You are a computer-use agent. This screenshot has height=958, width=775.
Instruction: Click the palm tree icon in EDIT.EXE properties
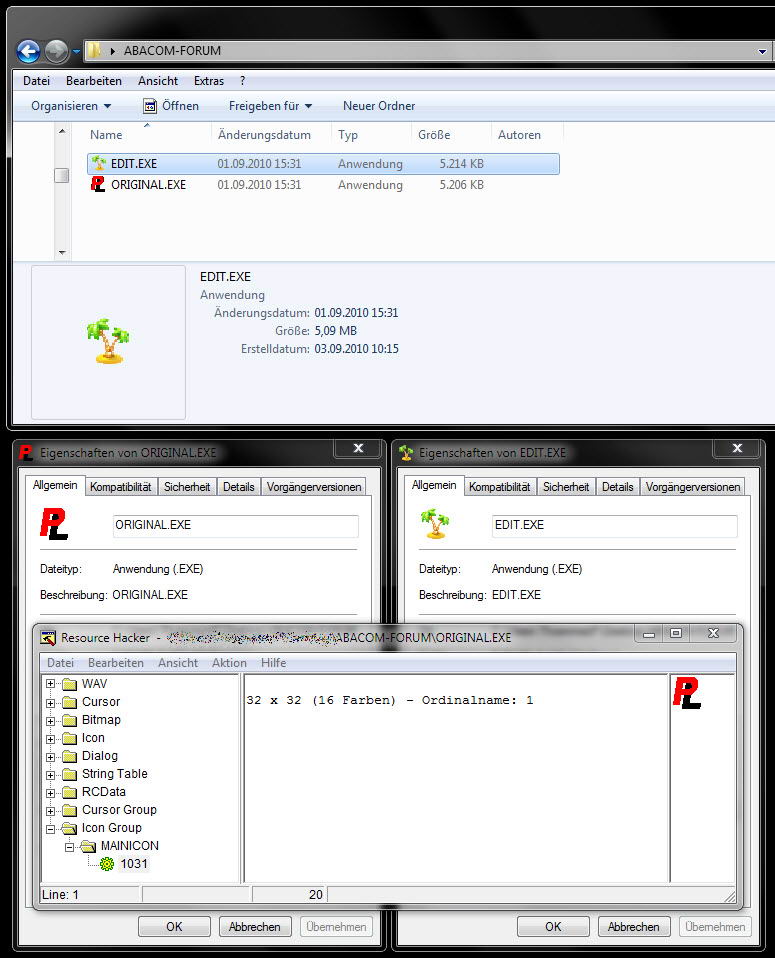(435, 524)
